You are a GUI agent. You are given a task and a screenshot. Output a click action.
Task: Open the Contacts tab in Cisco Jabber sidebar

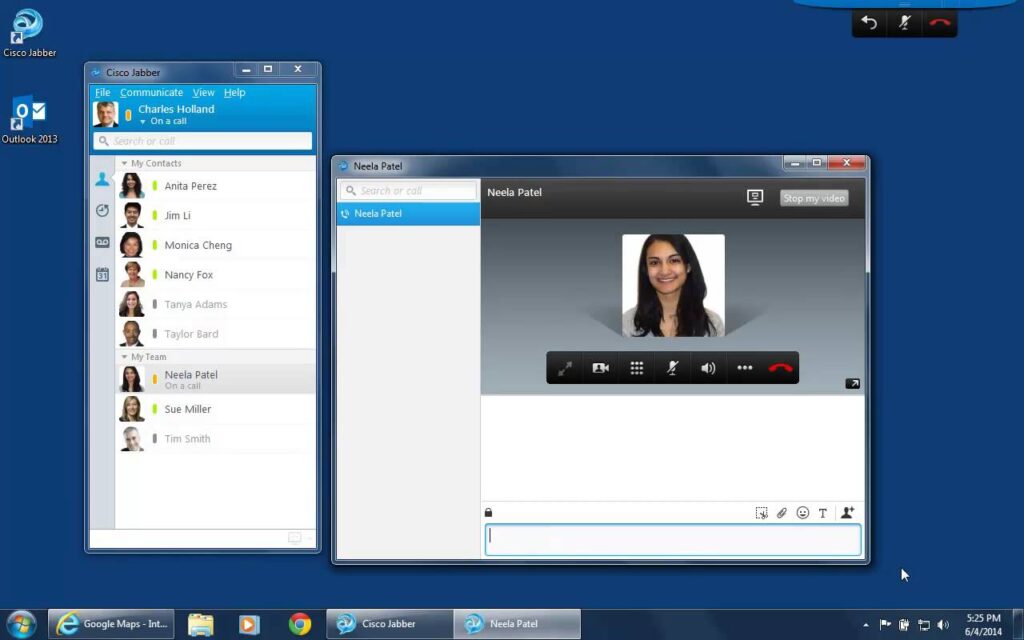coord(103,179)
